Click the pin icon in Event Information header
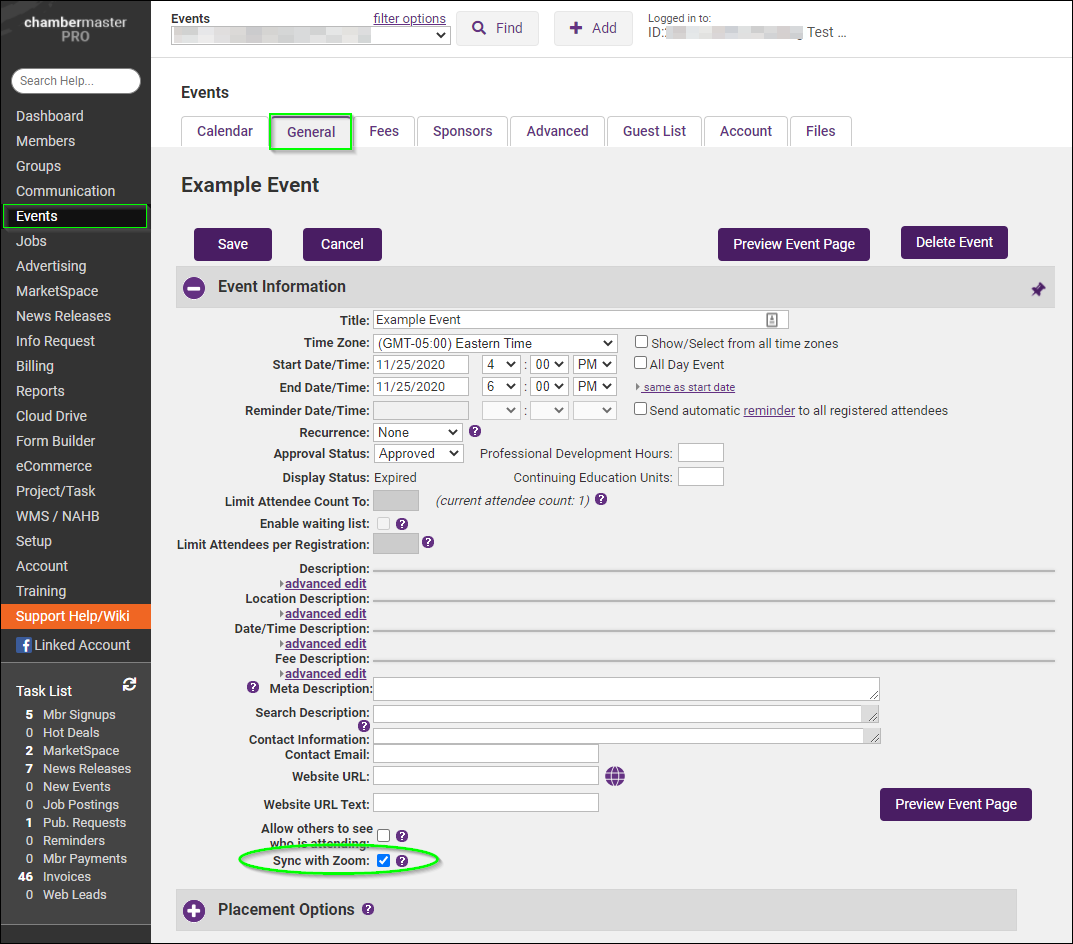The width and height of the screenshot is (1073, 944). click(x=1038, y=289)
